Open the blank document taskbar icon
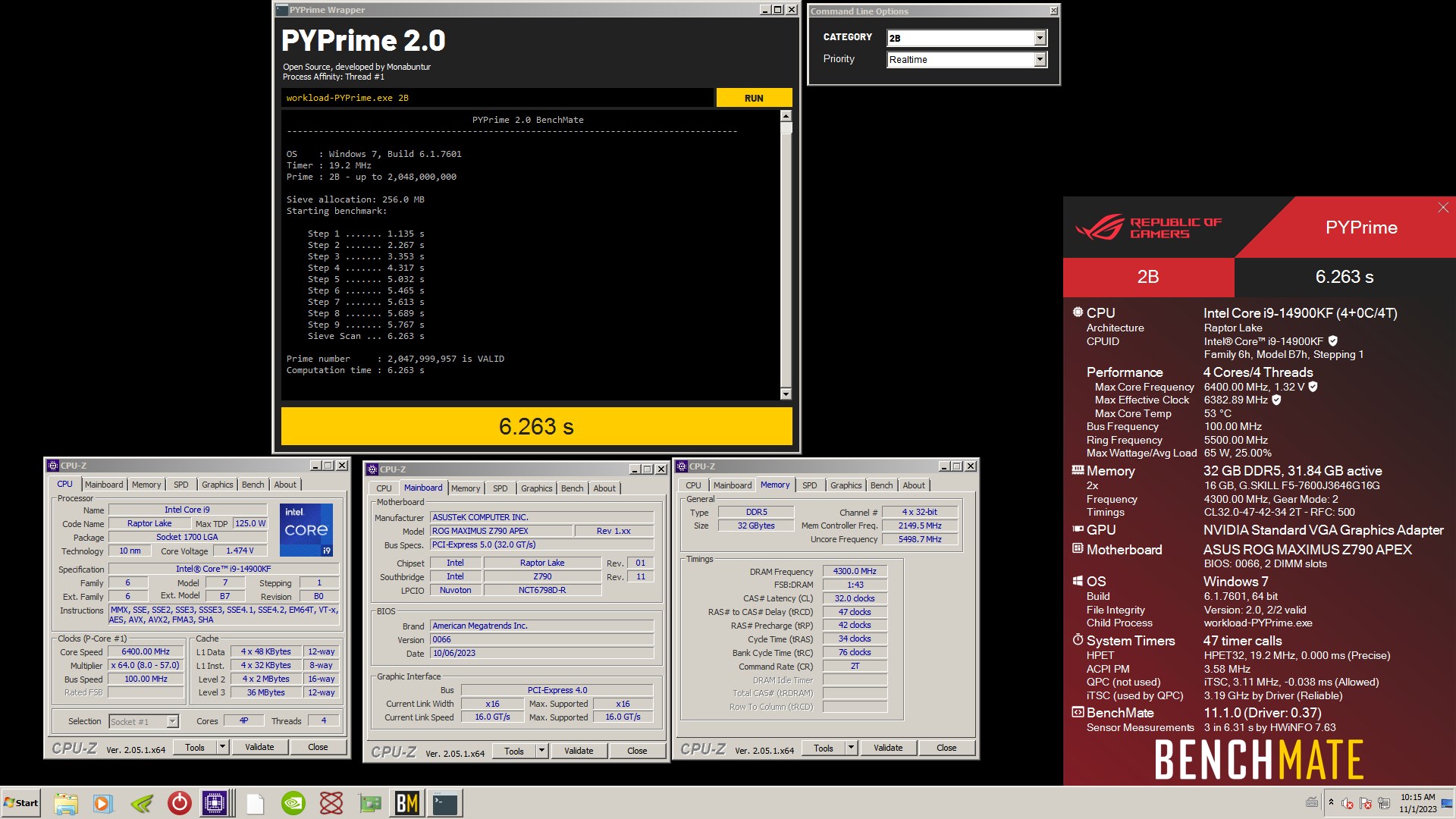 click(x=255, y=803)
